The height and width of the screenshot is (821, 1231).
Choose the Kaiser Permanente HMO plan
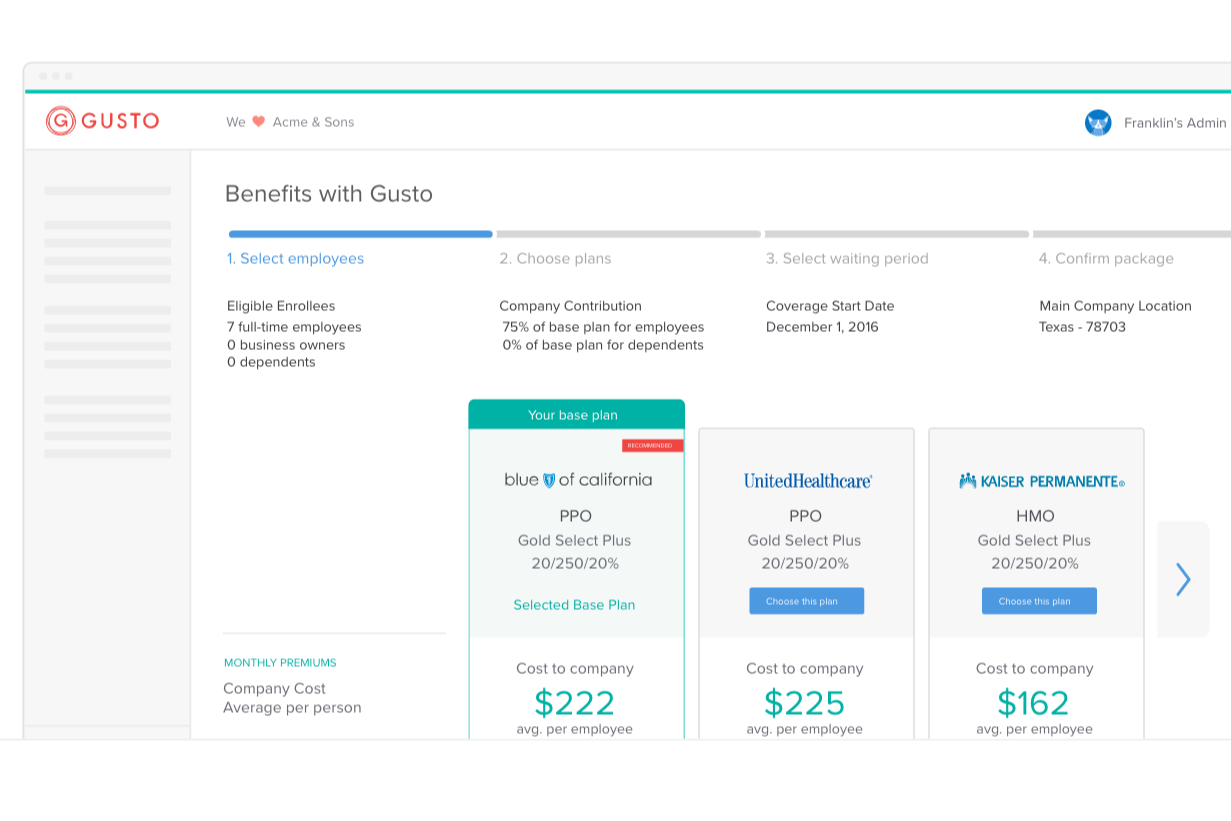[1039, 601]
